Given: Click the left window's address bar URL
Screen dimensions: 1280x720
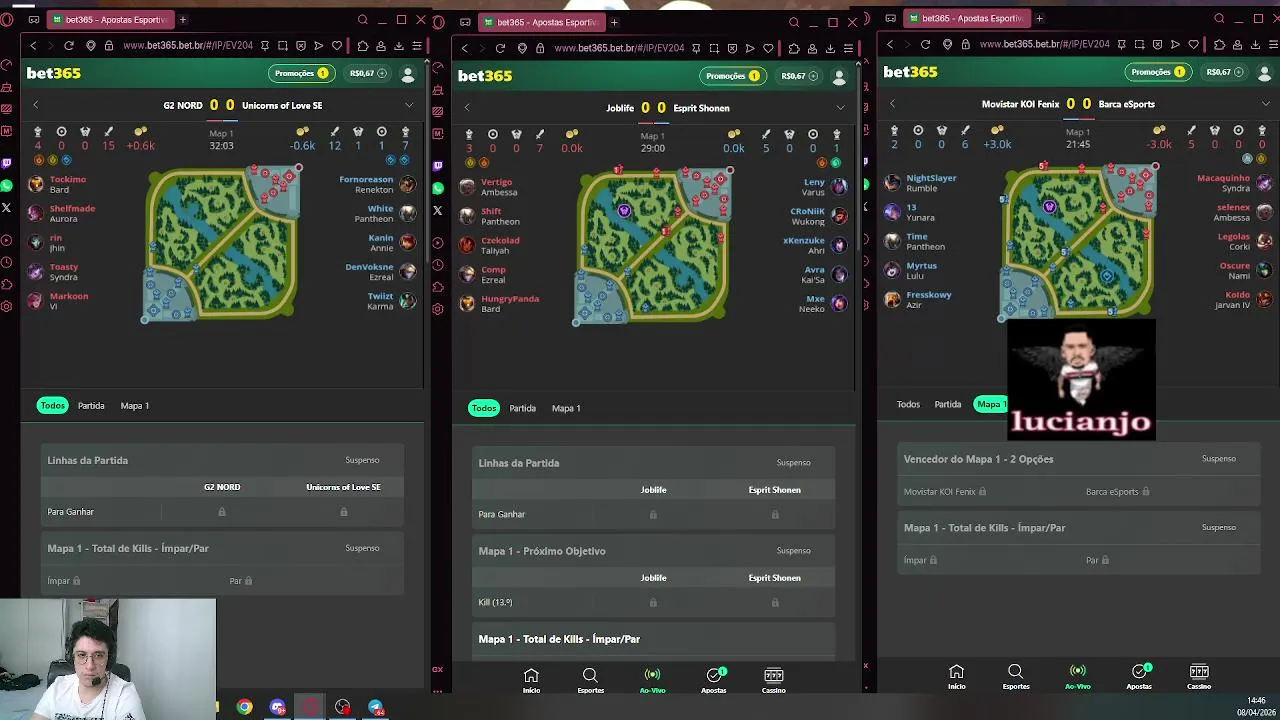Looking at the screenshot, I should [188, 45].
